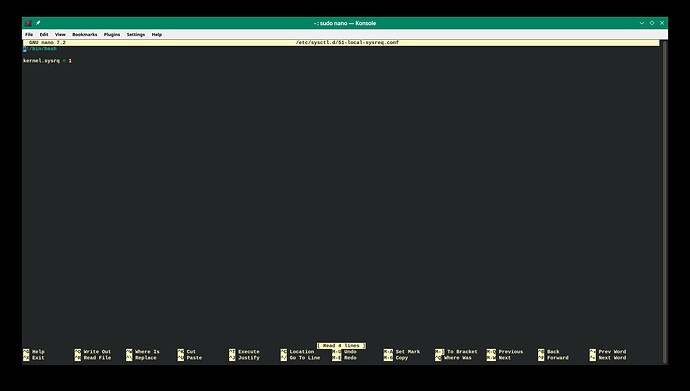Click the nano 'To Bracket' shortcut label

click(x=462, y=352)
